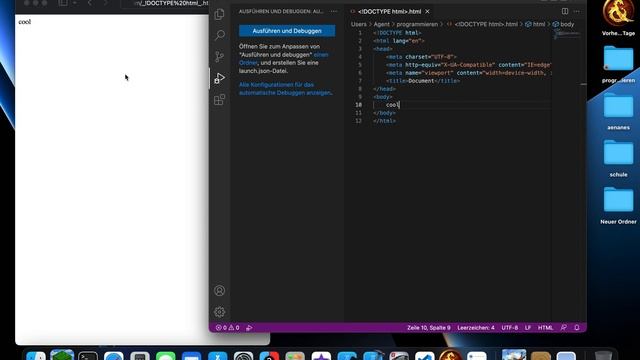
Task: Click line number 10 in the gutter
Action: point(358,105)
